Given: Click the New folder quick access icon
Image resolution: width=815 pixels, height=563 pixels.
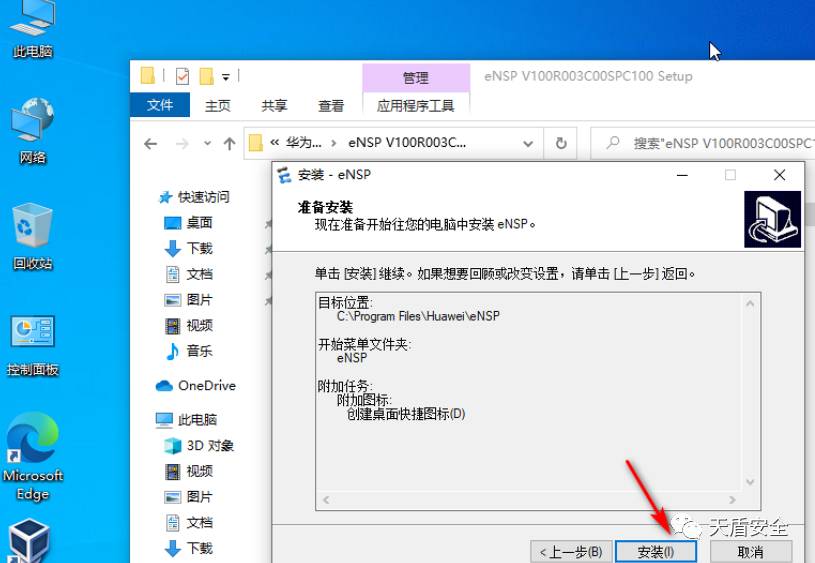Looking at the screenshot, I should pos(207,76).
